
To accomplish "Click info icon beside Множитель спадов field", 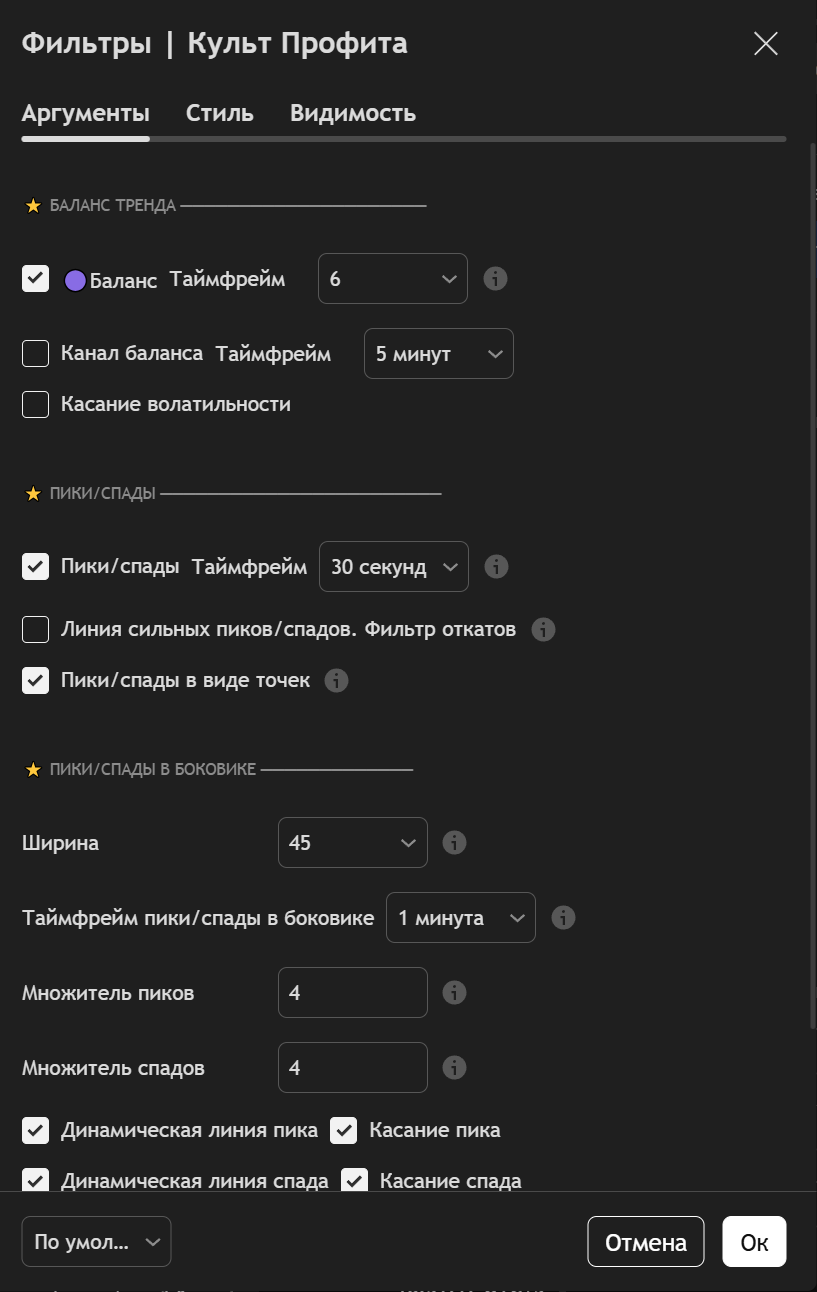I will point(454,1068).
